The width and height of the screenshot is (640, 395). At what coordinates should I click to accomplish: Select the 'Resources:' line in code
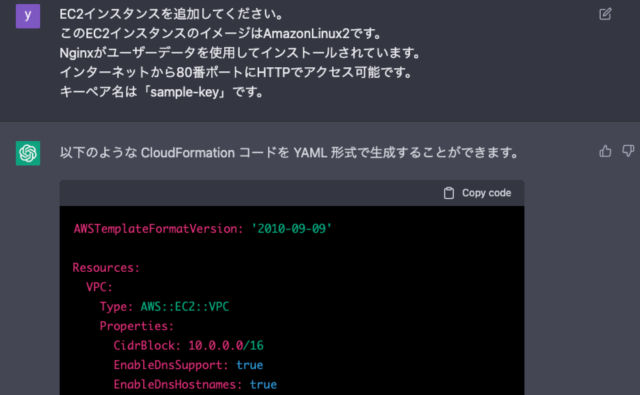pyautogui.click(x=106, y=268)
